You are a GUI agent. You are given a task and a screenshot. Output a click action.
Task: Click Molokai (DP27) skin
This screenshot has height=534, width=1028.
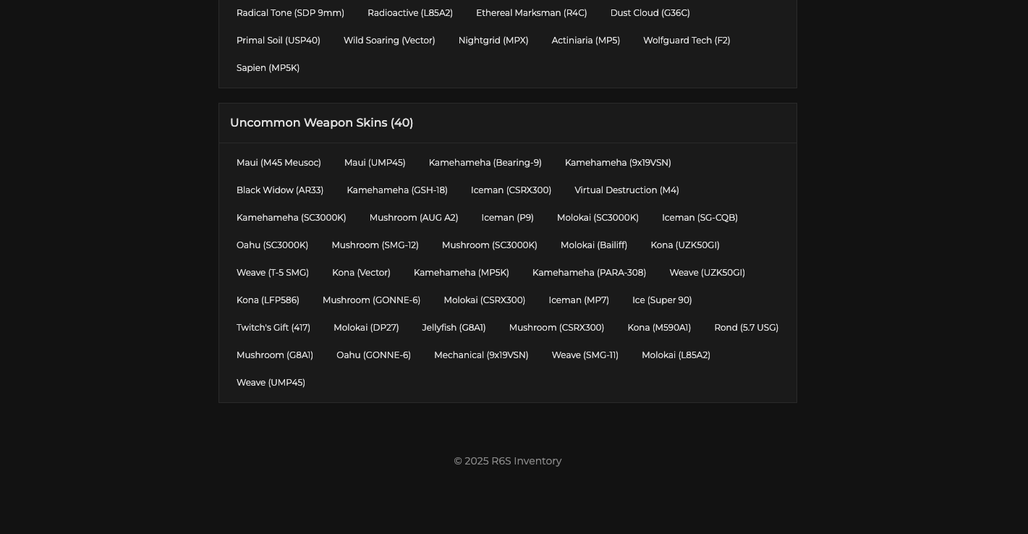coord(366,328)
